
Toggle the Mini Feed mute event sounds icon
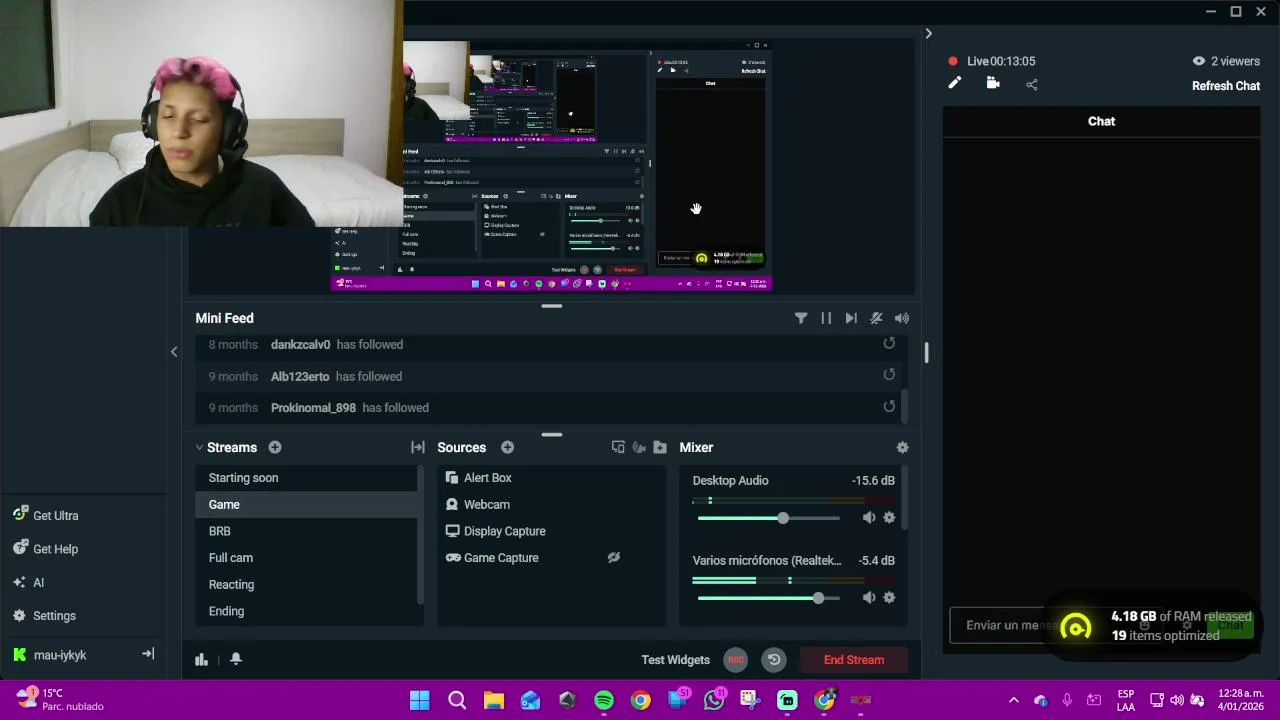coord(876,318)
